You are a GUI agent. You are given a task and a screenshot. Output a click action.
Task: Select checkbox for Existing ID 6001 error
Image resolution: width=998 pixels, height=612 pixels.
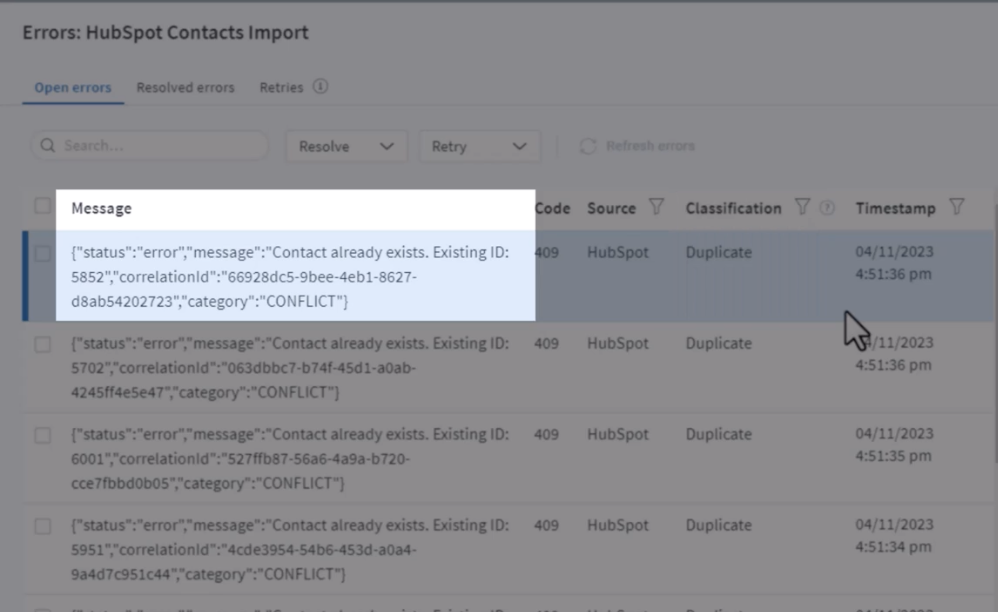click(40, 435)
